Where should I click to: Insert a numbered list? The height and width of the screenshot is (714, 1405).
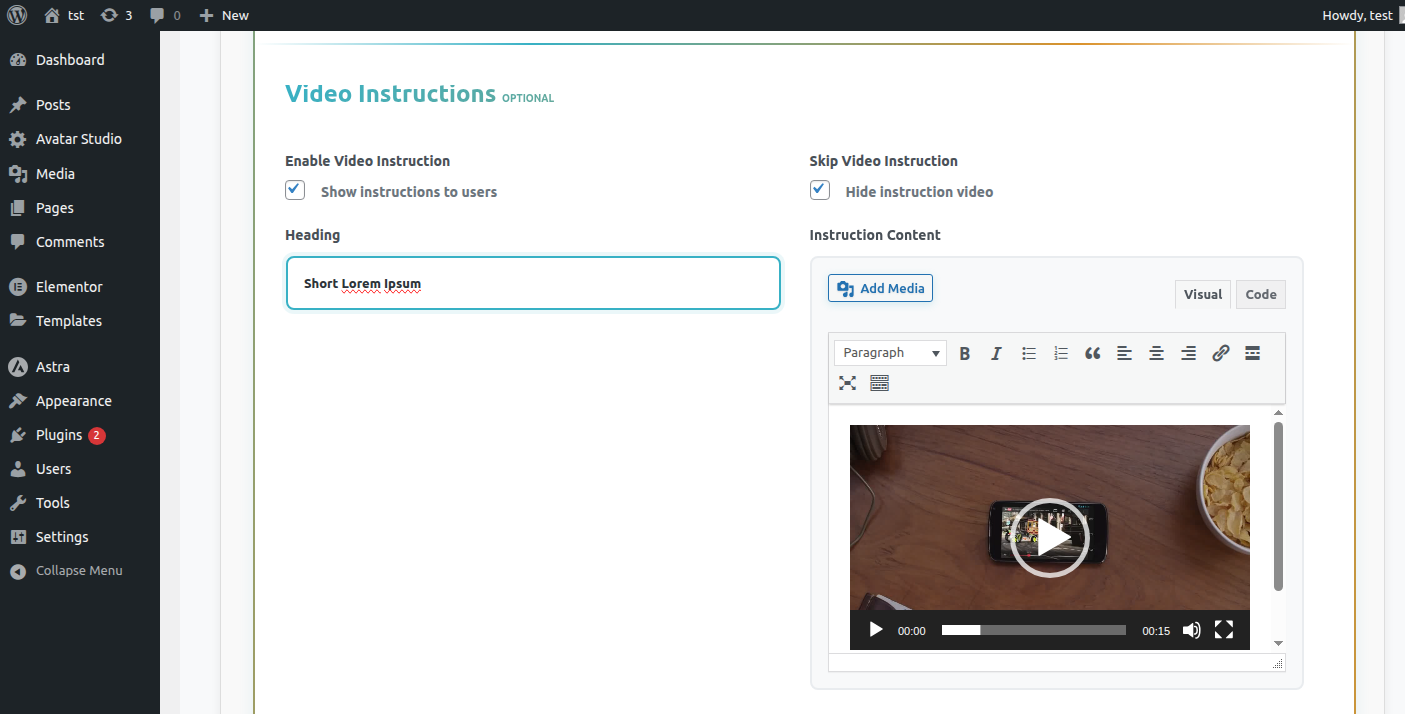tap(1061, 353)
